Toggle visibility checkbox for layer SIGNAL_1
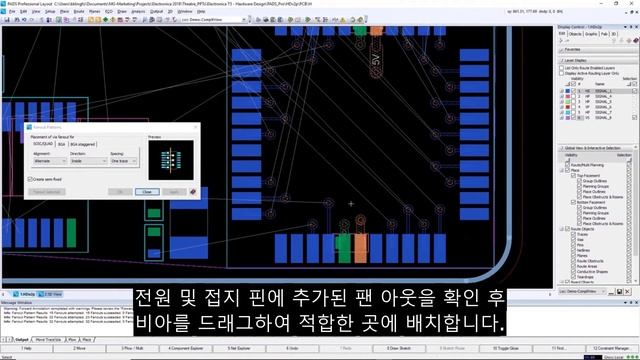The image size is (640, 360). [x=573, y=91]
